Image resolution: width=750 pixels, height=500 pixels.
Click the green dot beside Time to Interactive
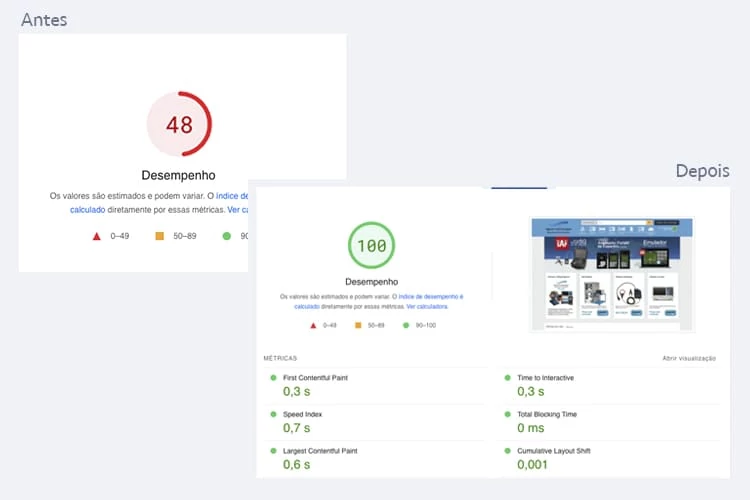point(507,378)
